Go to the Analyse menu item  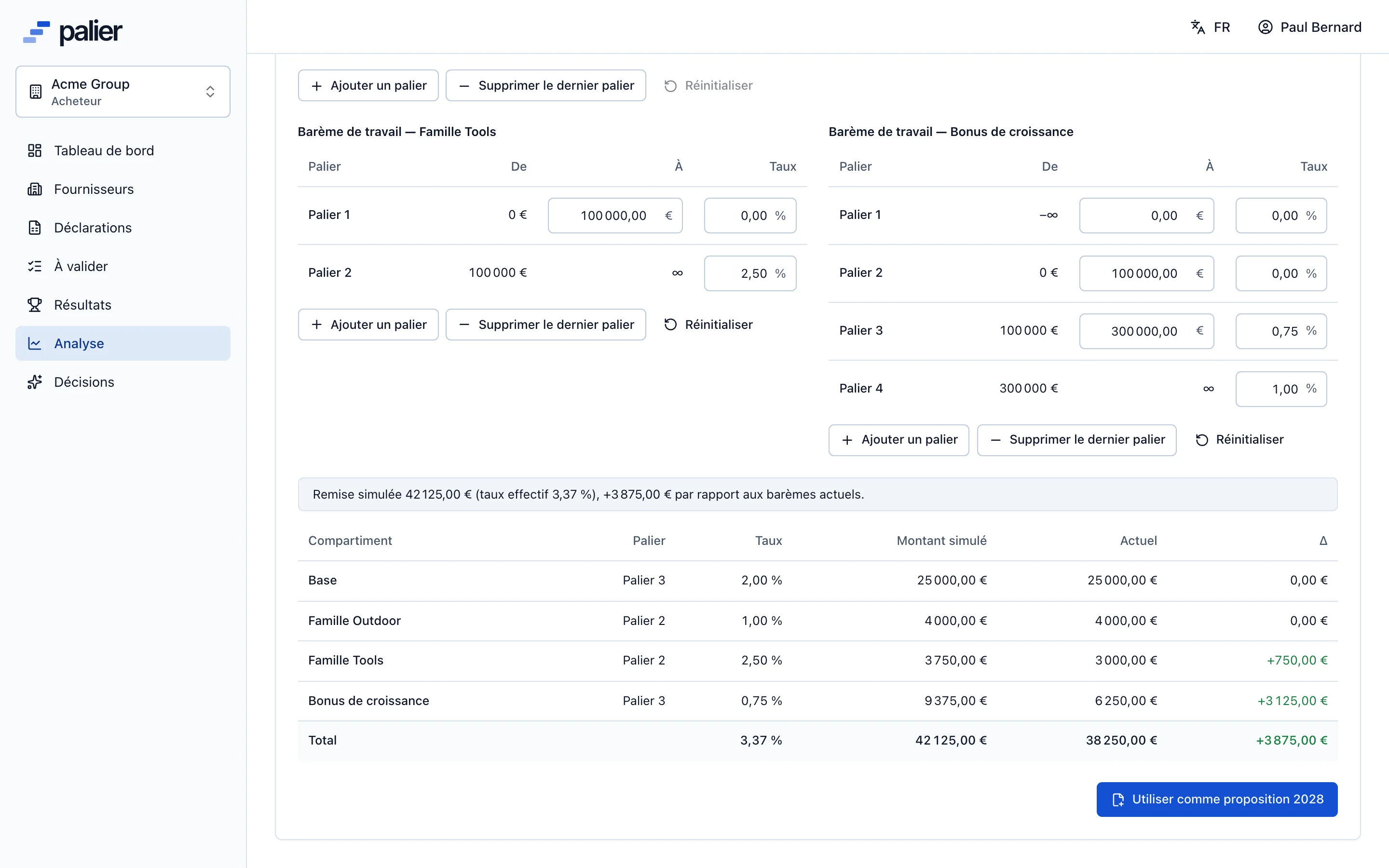point(123,343)
